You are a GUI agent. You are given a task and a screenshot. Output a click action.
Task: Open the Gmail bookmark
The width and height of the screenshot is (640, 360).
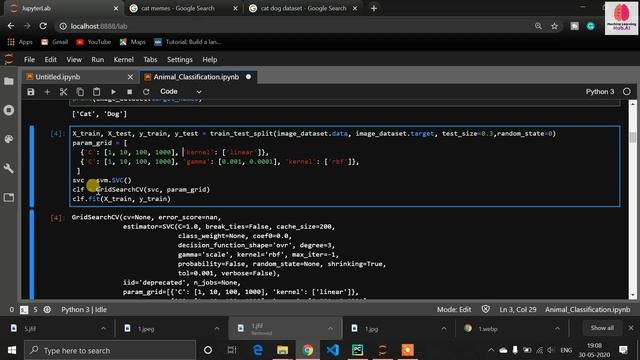pyautogui.click(x=55, y=42)
